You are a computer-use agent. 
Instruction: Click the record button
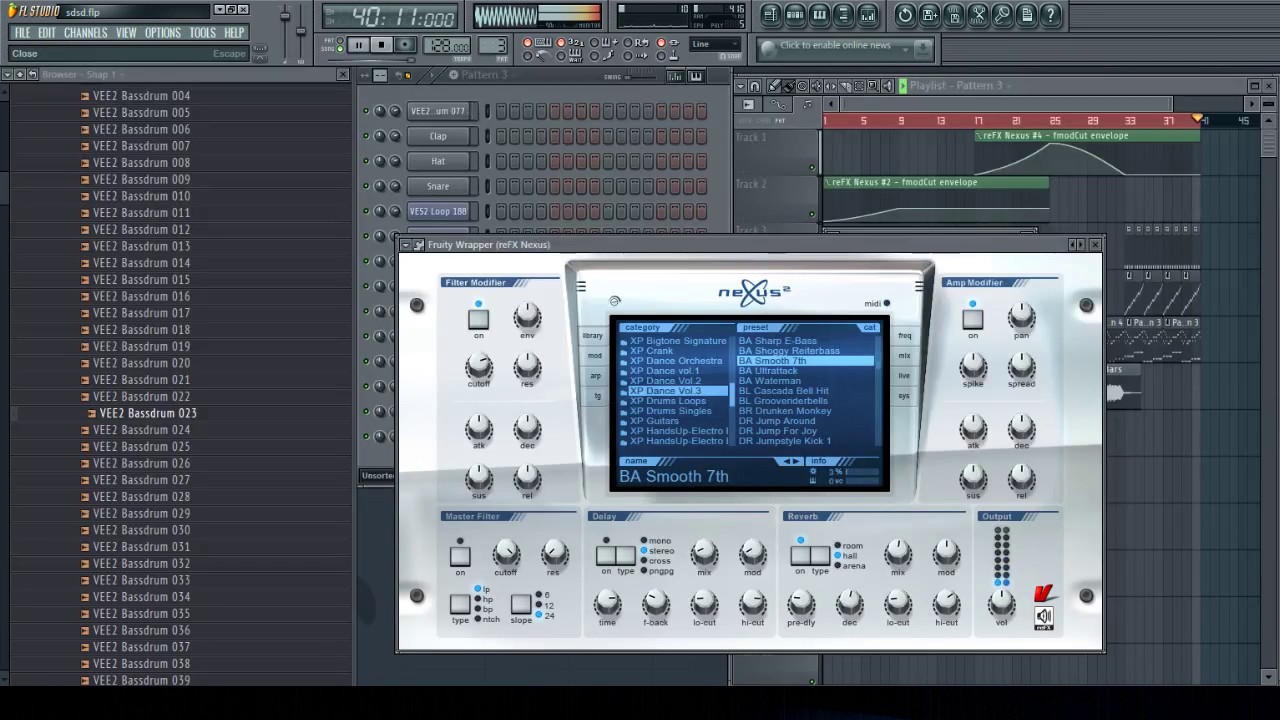click(x=405, y=45)
